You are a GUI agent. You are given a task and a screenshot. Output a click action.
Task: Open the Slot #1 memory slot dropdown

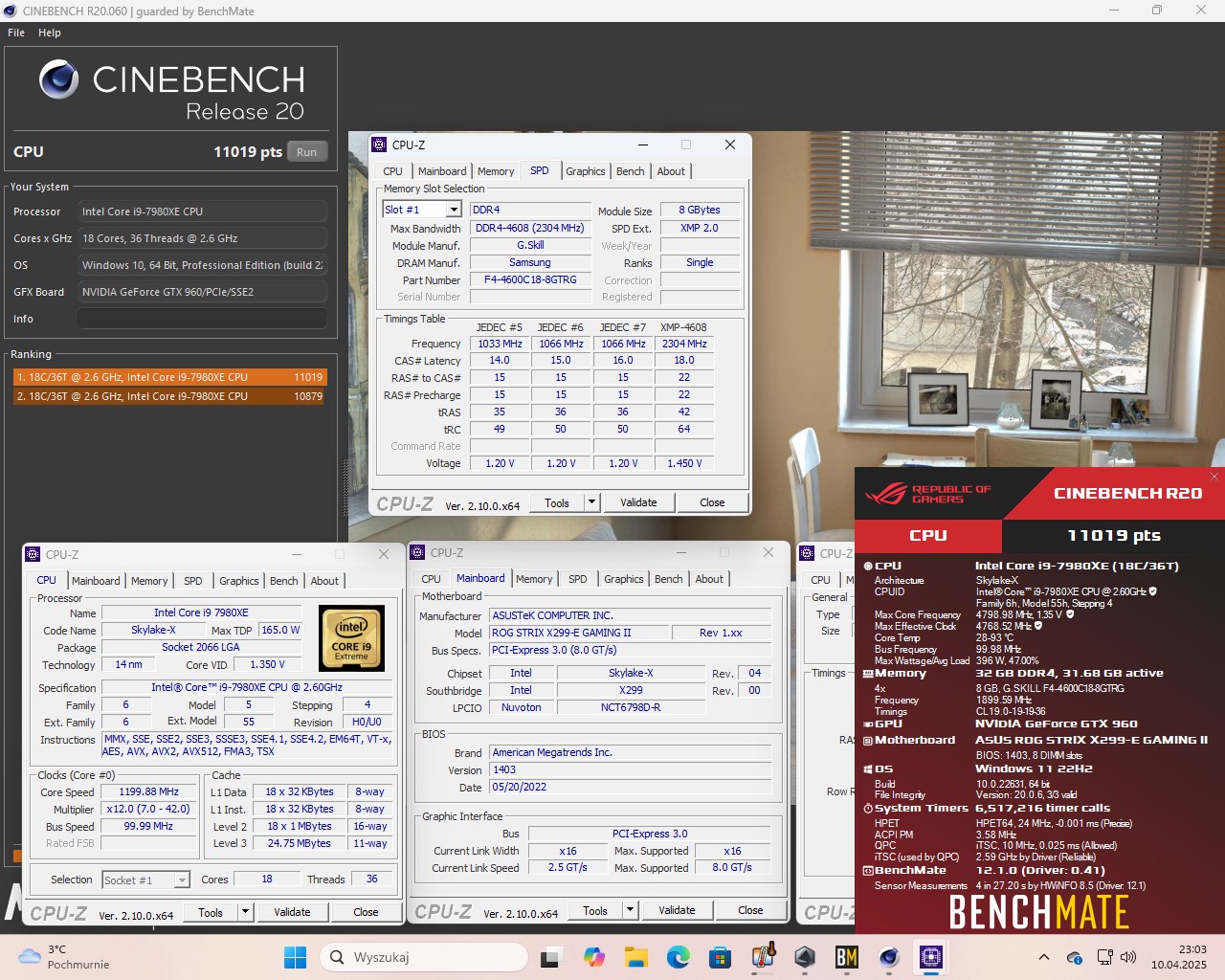422,210
